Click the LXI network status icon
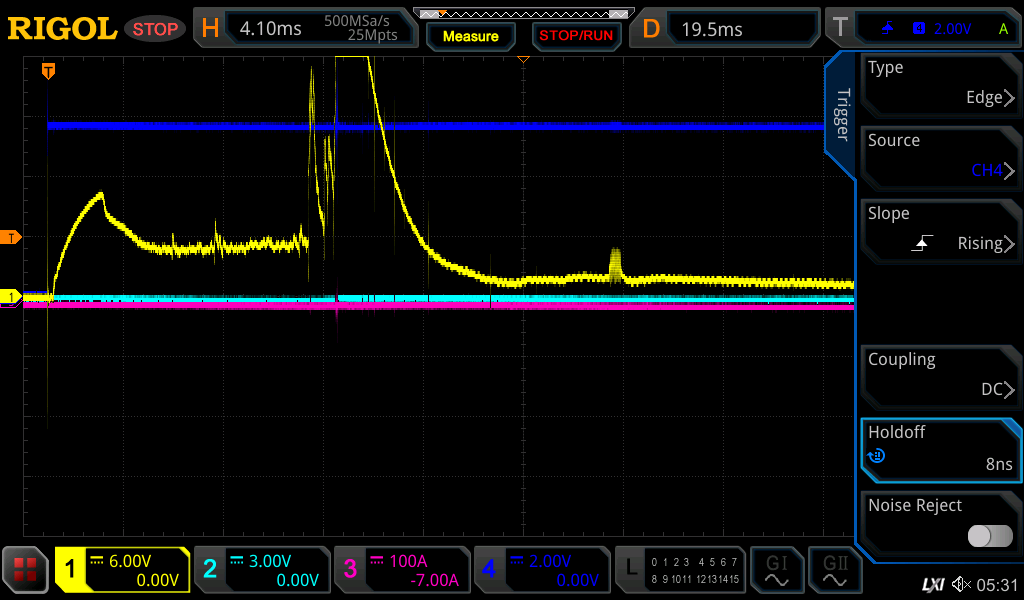 click(x=932, y=584)
